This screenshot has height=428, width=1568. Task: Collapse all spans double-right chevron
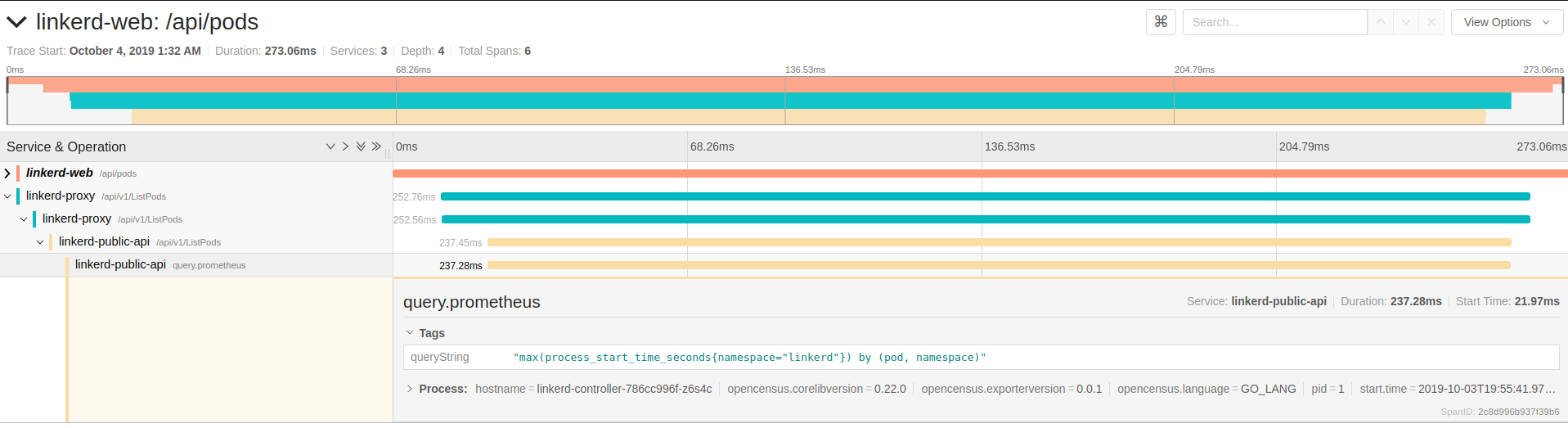coord(376,146)
